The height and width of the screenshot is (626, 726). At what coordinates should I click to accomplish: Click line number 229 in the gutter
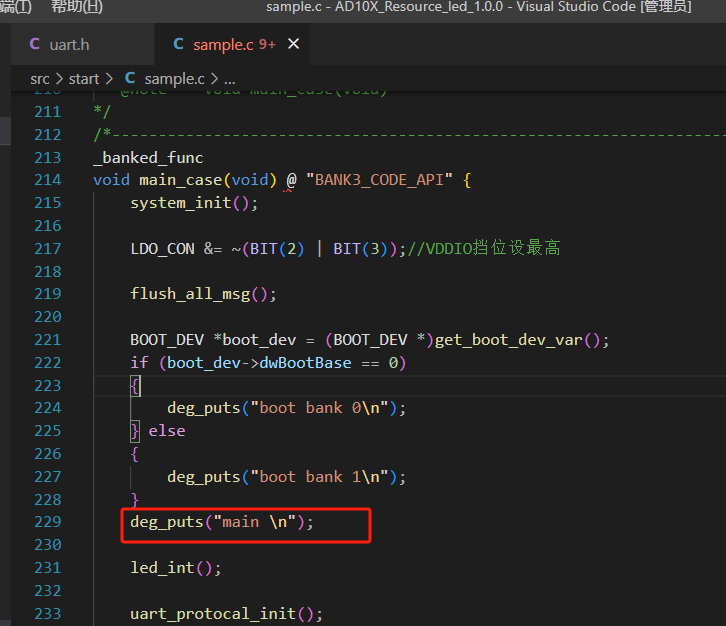(48, 522)
